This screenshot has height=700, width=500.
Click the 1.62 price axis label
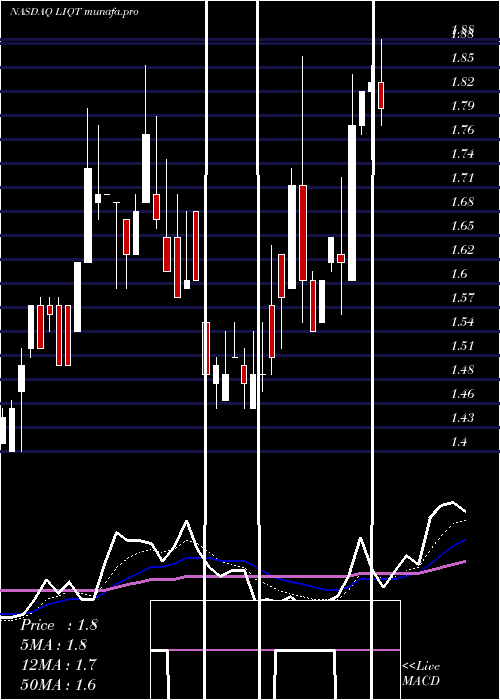[x=462, y=250]
